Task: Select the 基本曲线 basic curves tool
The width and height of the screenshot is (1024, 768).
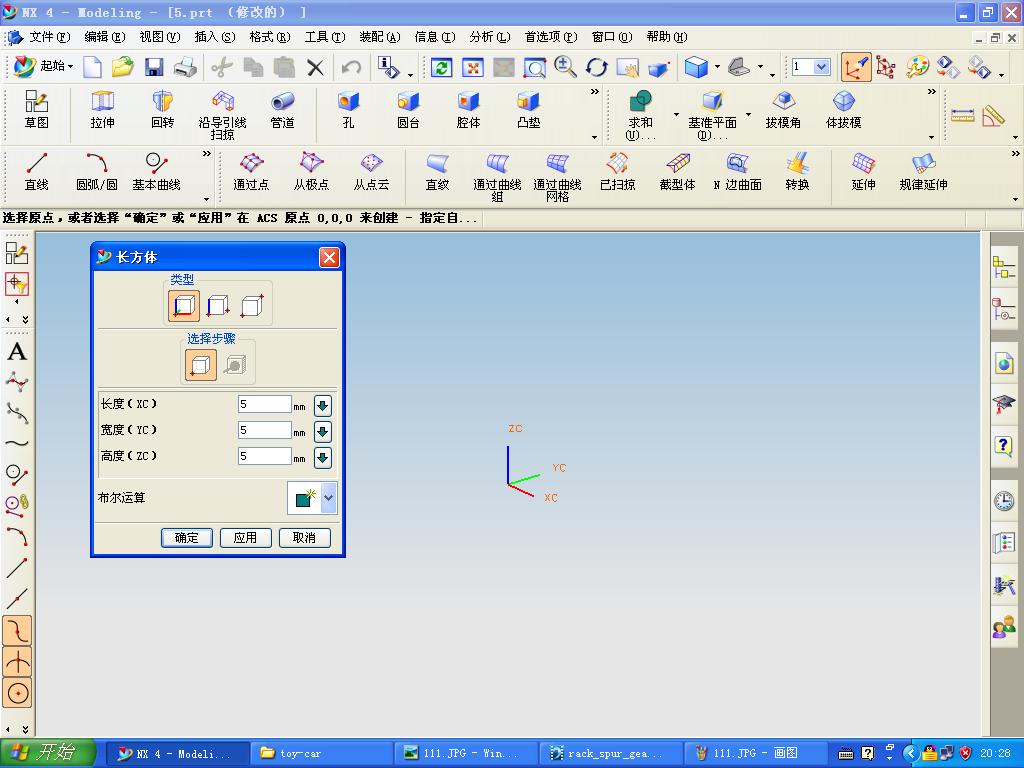Action: click(x=157, y=172)
